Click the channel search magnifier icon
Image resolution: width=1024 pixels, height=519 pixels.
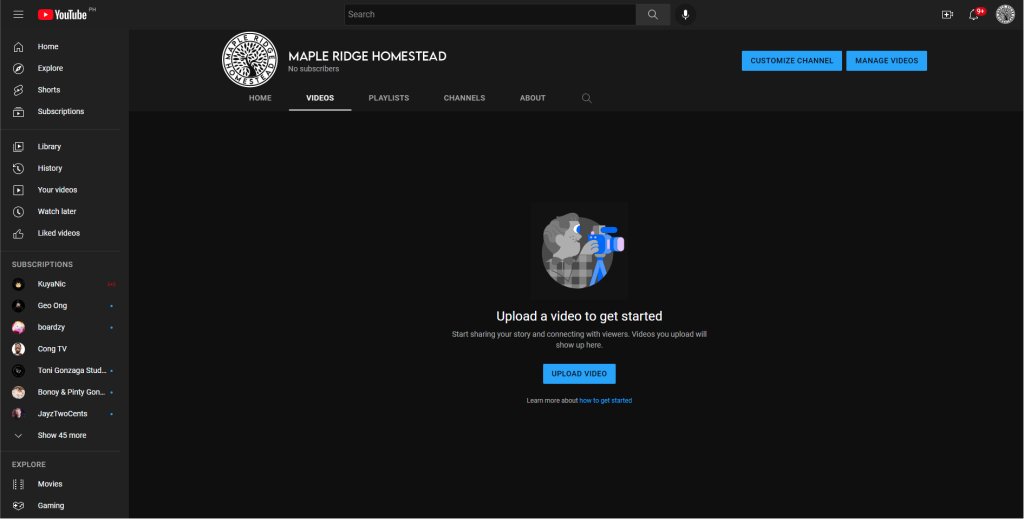tap(586, 98)
